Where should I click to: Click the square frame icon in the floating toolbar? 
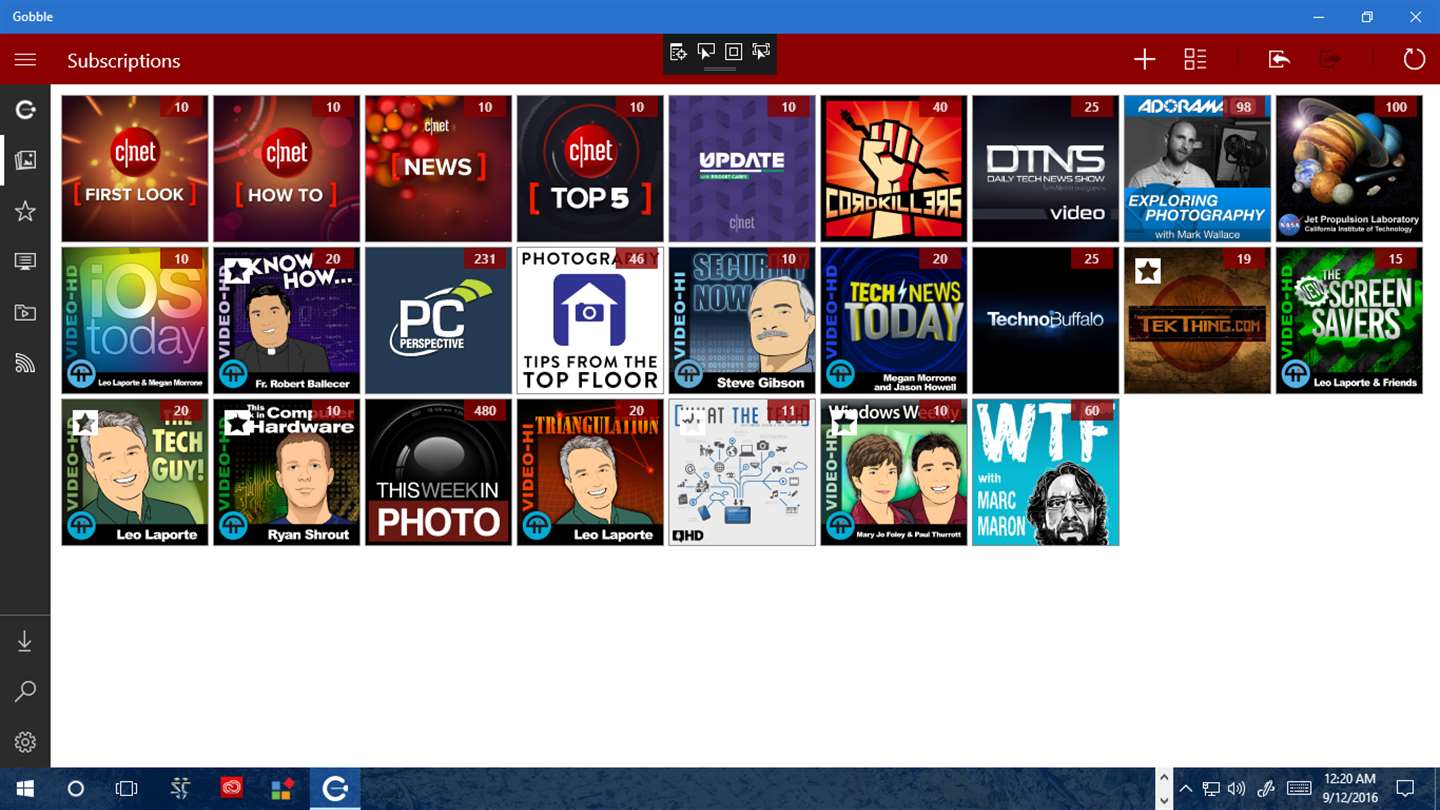733,52
